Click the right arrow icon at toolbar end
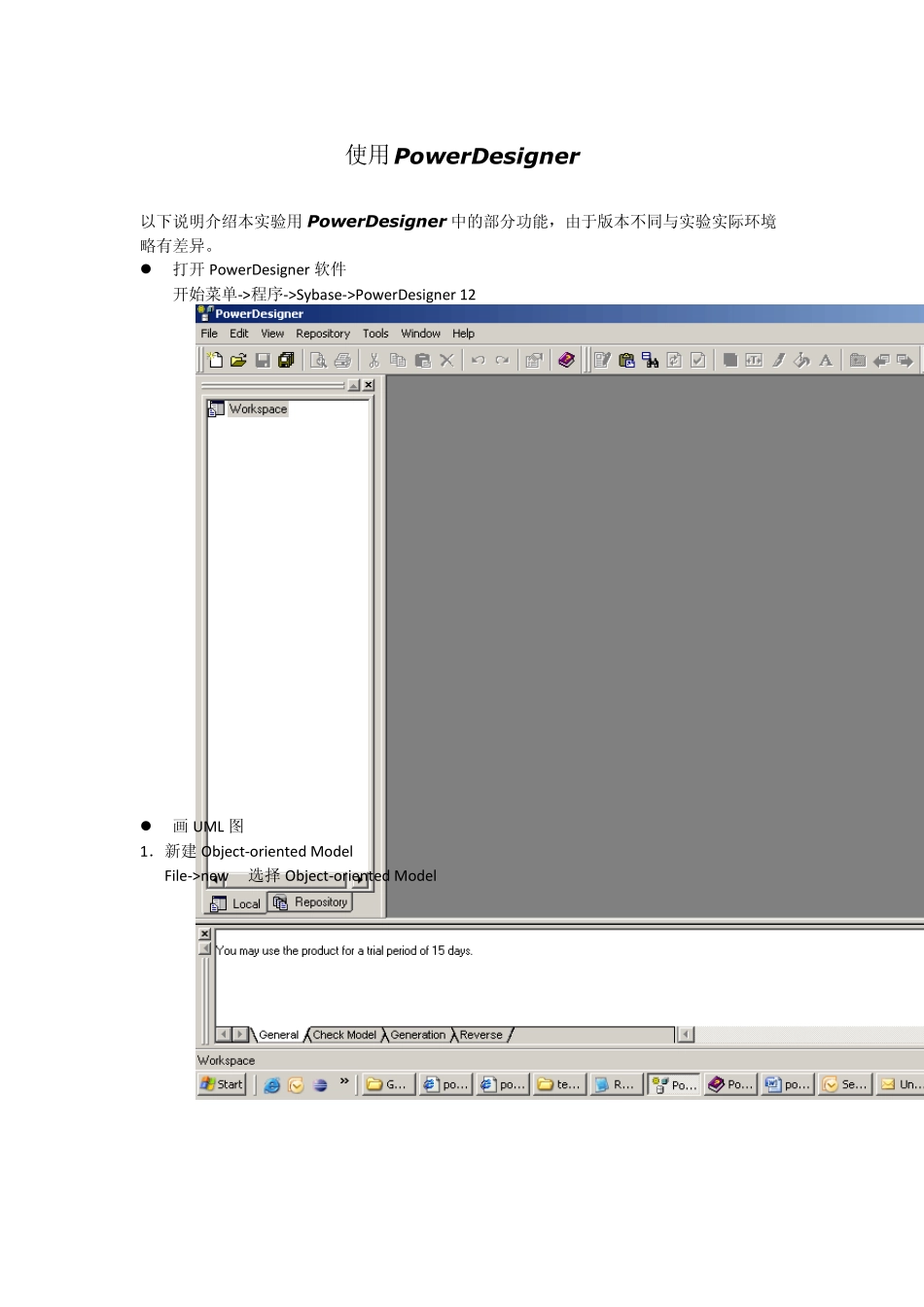The width and height of the screenshot is (924, 1307). pos(905,360)
